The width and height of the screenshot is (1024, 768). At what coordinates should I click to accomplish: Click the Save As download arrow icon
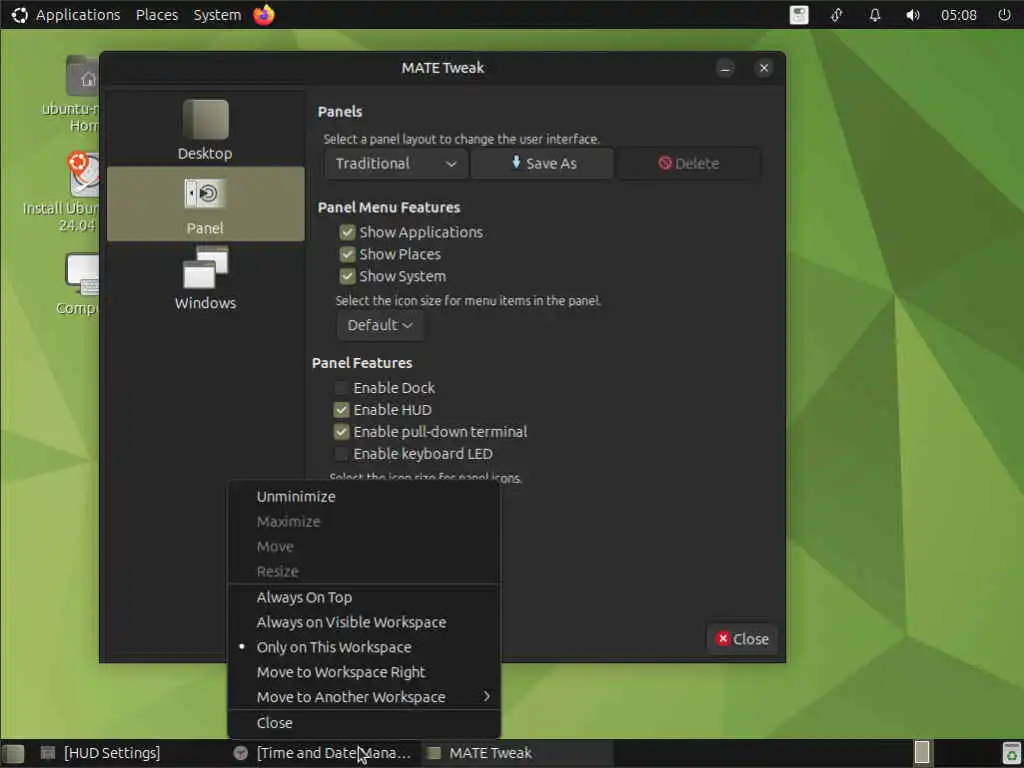click(516, 162)
